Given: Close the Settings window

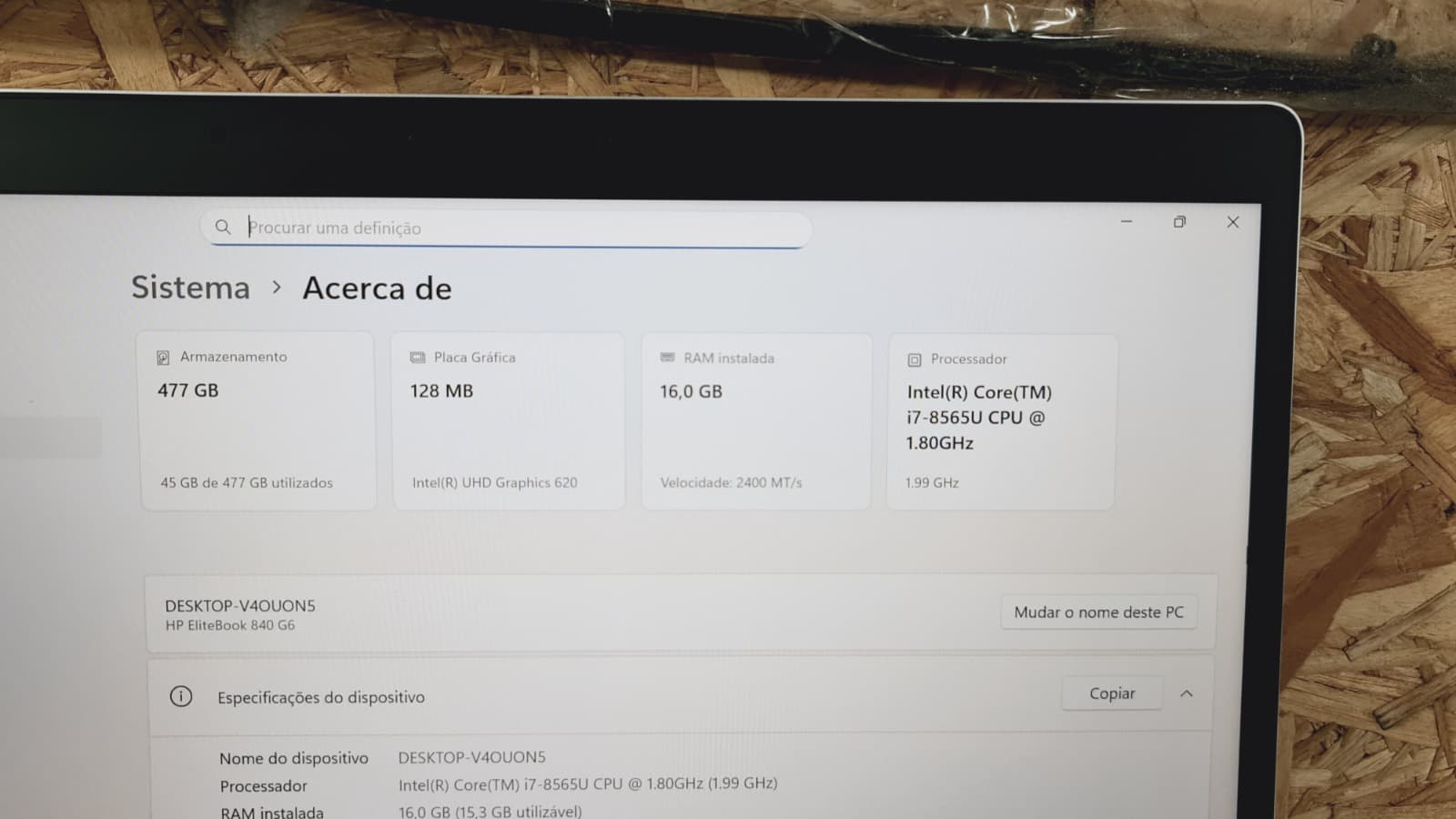Looking at the screenshot, I should 1233,222.
